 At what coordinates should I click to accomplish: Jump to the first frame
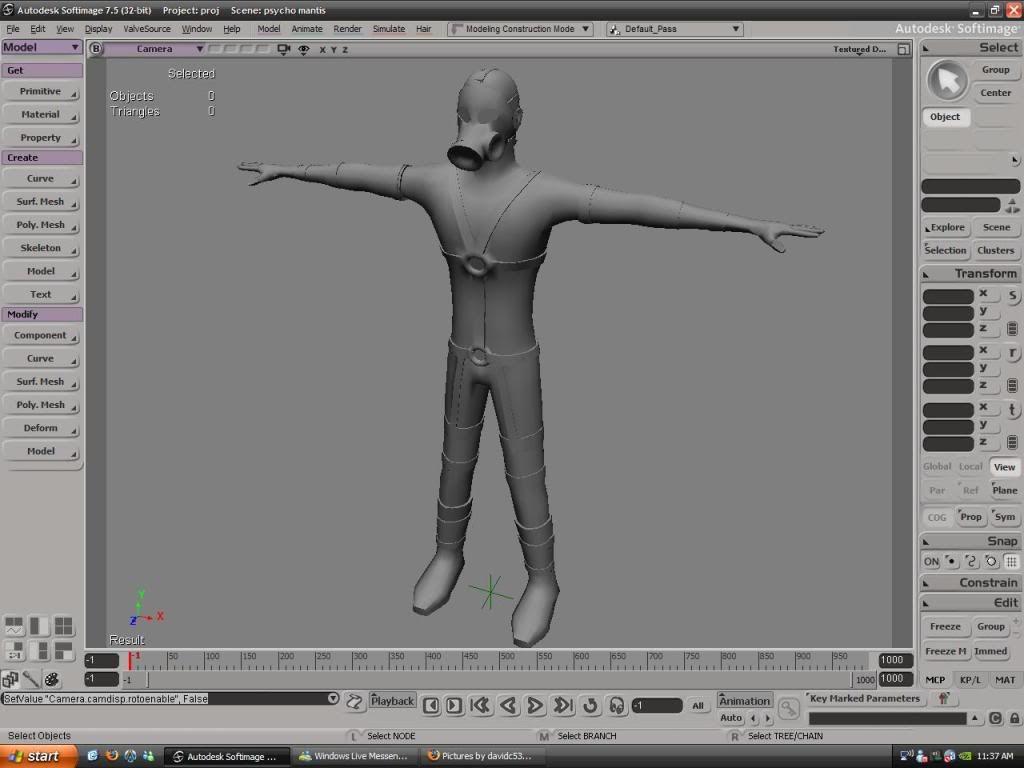coord(479,705)
